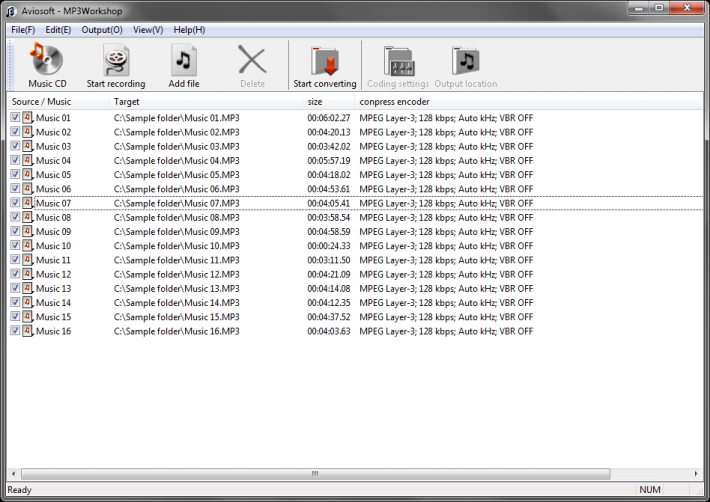The image size is (710, 502).
Task: Toggle the Music 09 checkbox
Action: pyautogui.click(x=15, y=231)
